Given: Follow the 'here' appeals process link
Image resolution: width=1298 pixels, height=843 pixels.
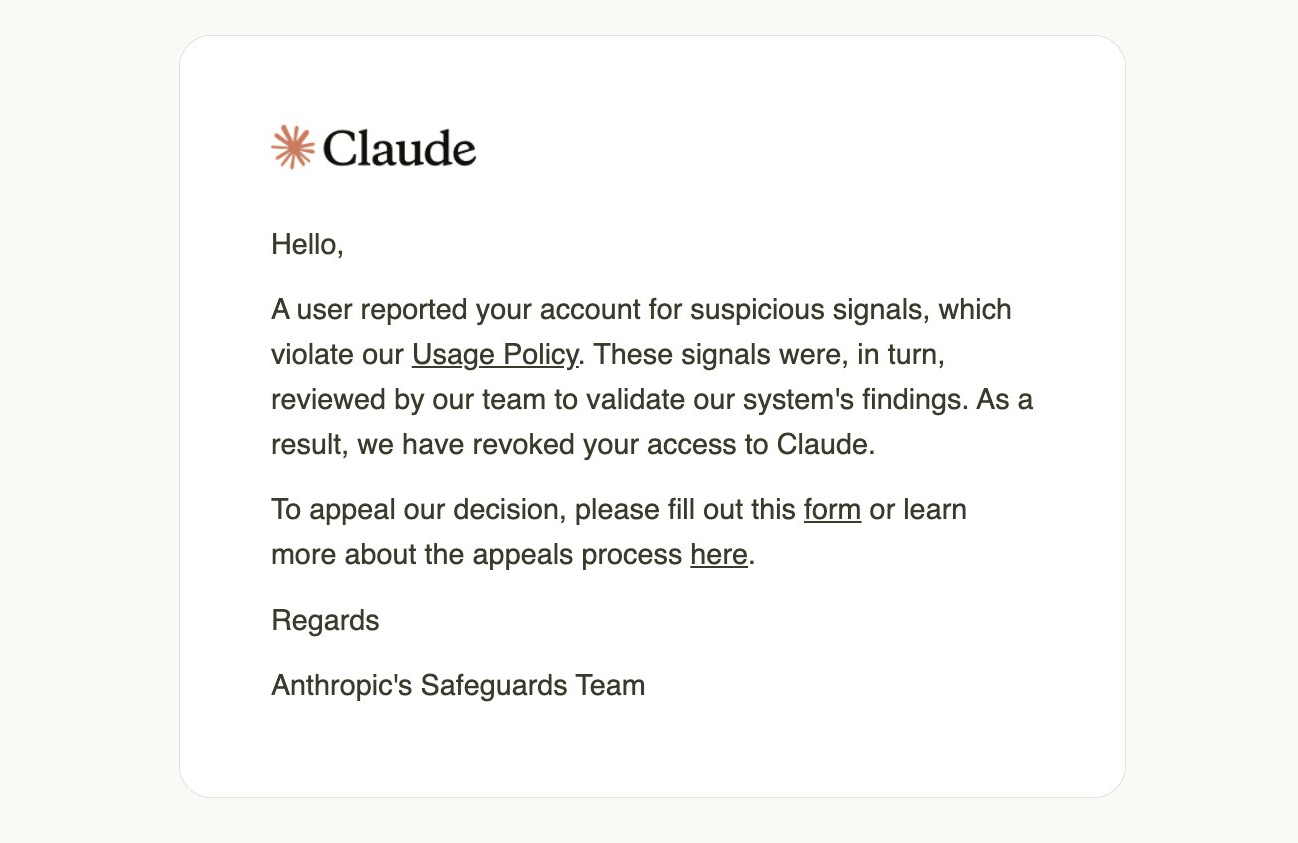Looking at the screenshot, I should 718,555.
